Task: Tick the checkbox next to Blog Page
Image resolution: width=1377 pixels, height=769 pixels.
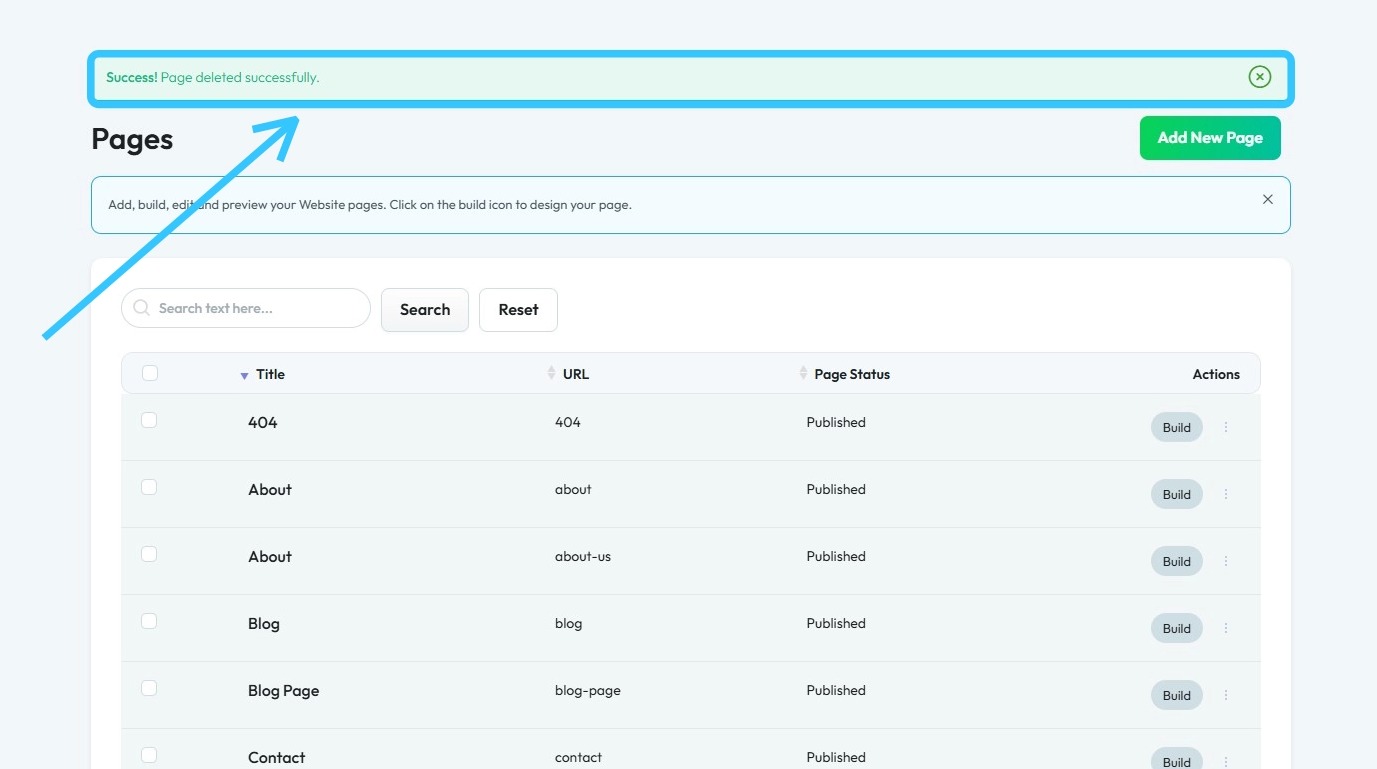Action: click(149, 688)
